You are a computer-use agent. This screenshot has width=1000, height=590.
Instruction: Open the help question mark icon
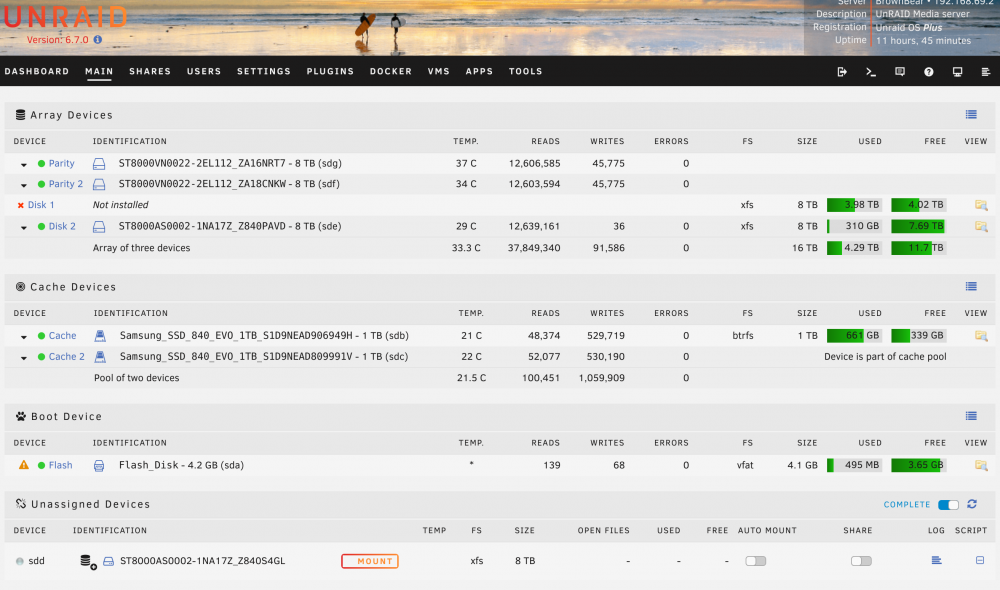[x=929, y=72]
